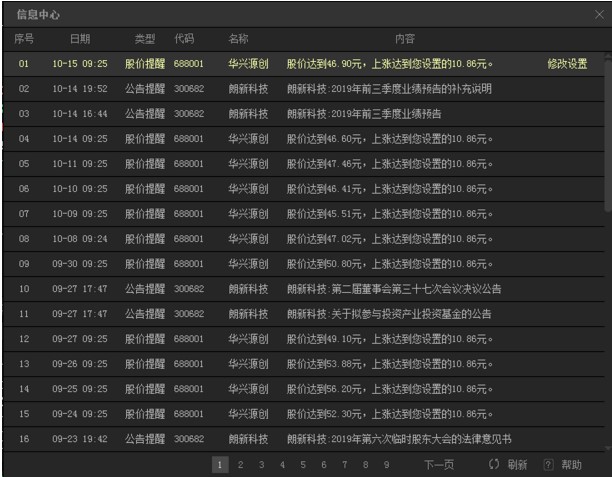Select the 股价达到45.51元 alert row
612x477 pixels.
click(x=303, y=214)
